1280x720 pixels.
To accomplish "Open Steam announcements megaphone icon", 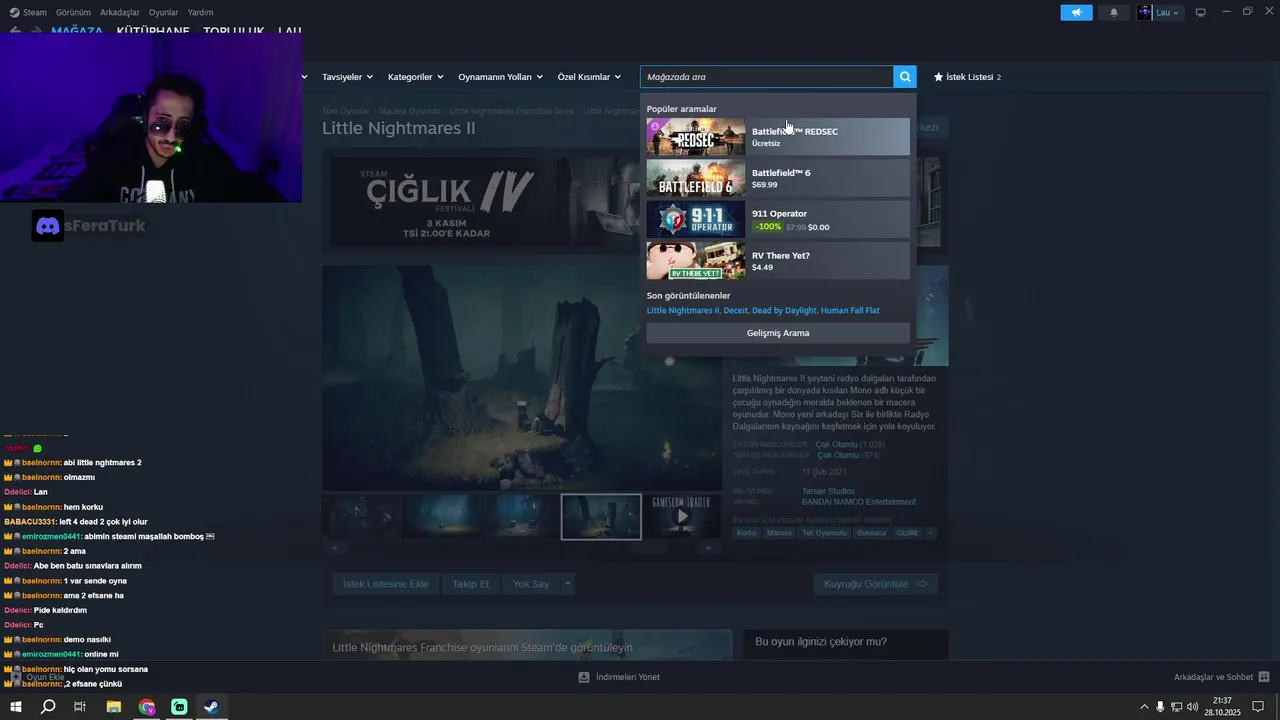I will coord(1076,12).
